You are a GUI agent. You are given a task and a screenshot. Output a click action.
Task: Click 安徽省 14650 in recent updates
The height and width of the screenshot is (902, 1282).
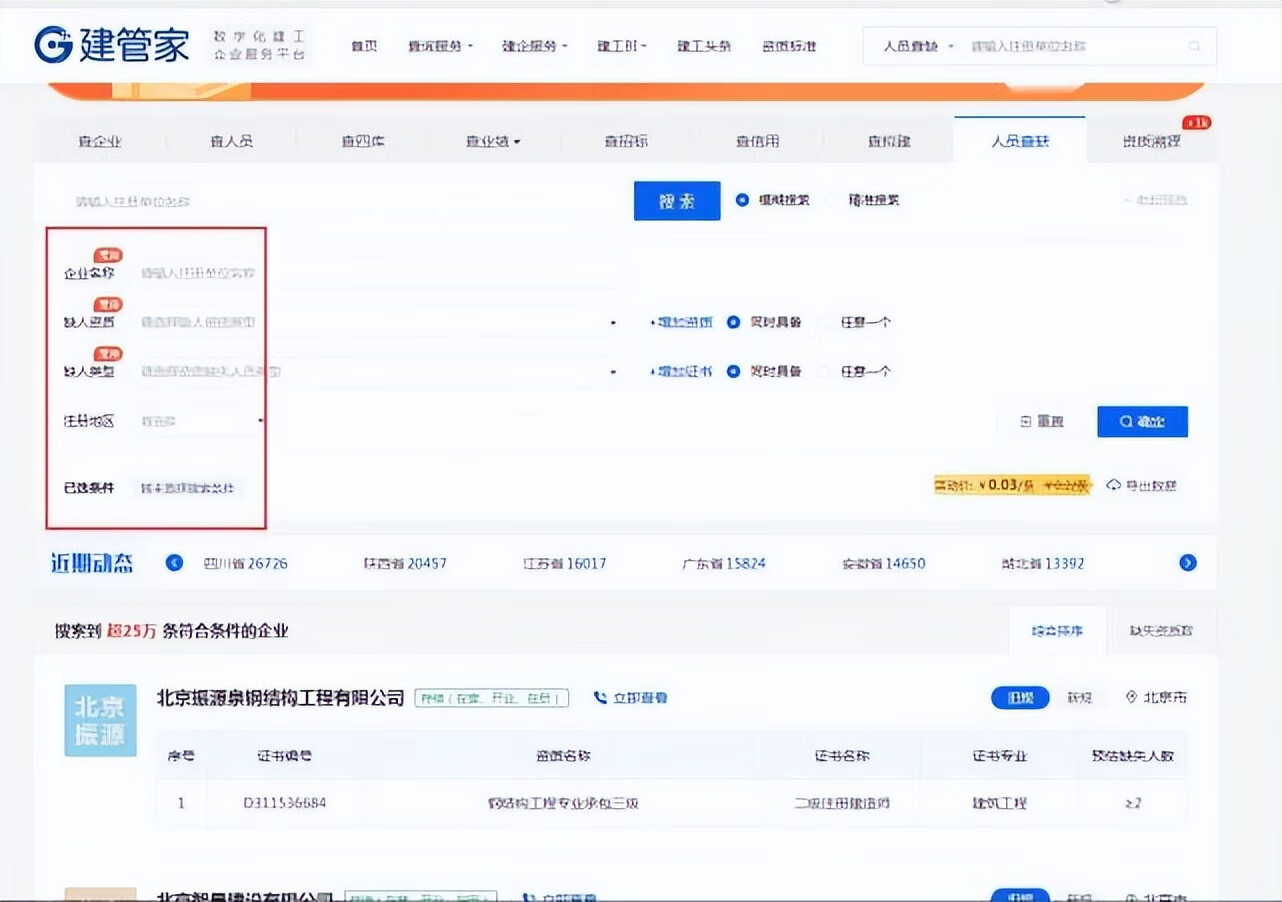[884, 563]
